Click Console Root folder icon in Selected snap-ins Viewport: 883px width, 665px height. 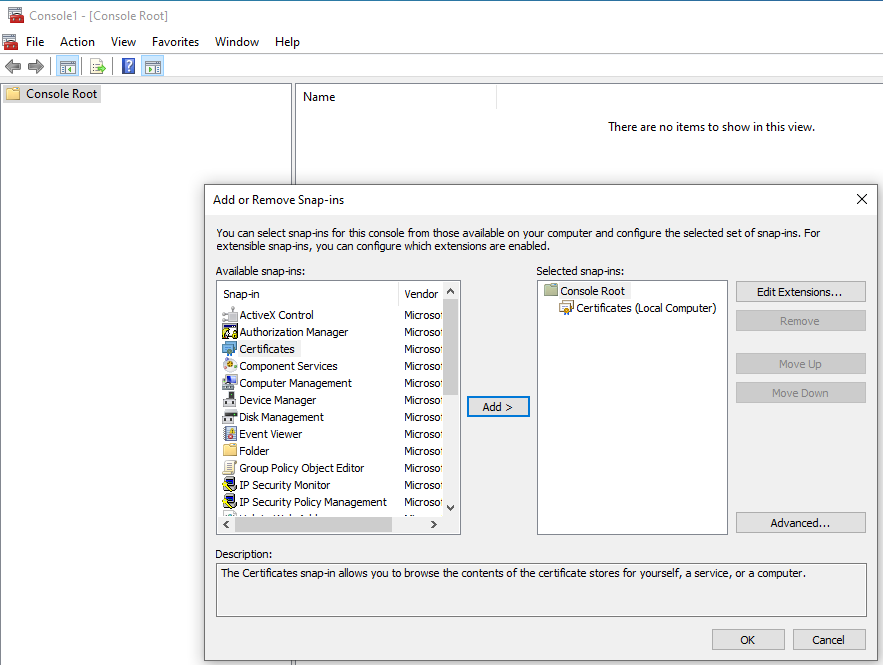(550, 290)
